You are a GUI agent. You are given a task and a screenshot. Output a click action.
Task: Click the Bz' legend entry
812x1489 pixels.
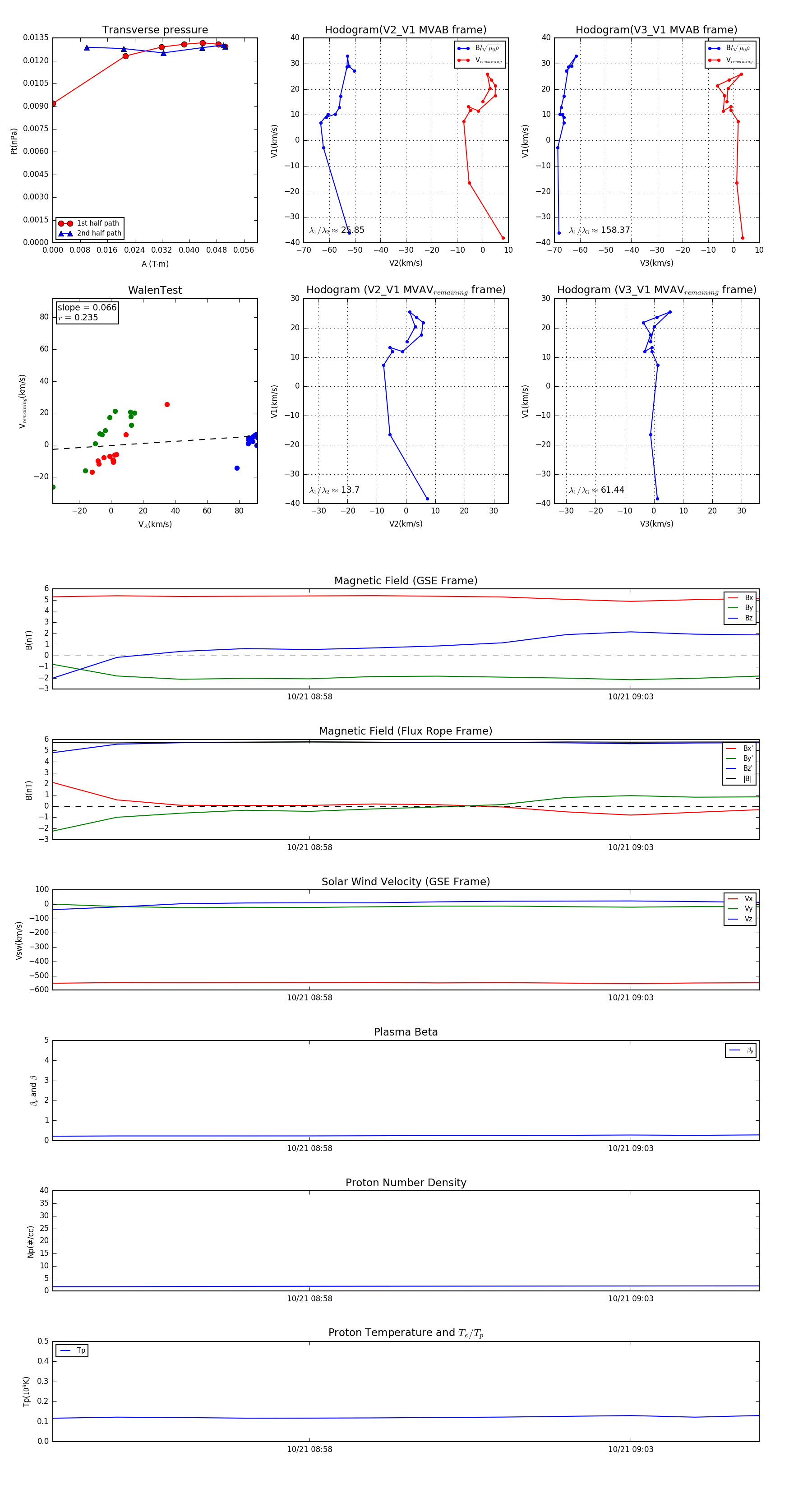click(740, 769)
